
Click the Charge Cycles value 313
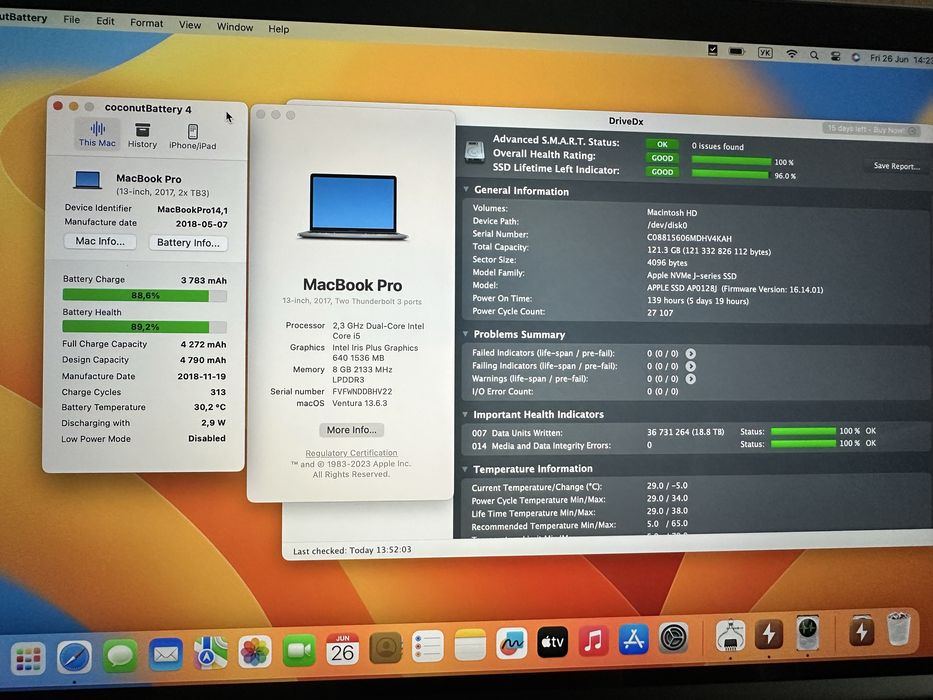click(218, 392)
